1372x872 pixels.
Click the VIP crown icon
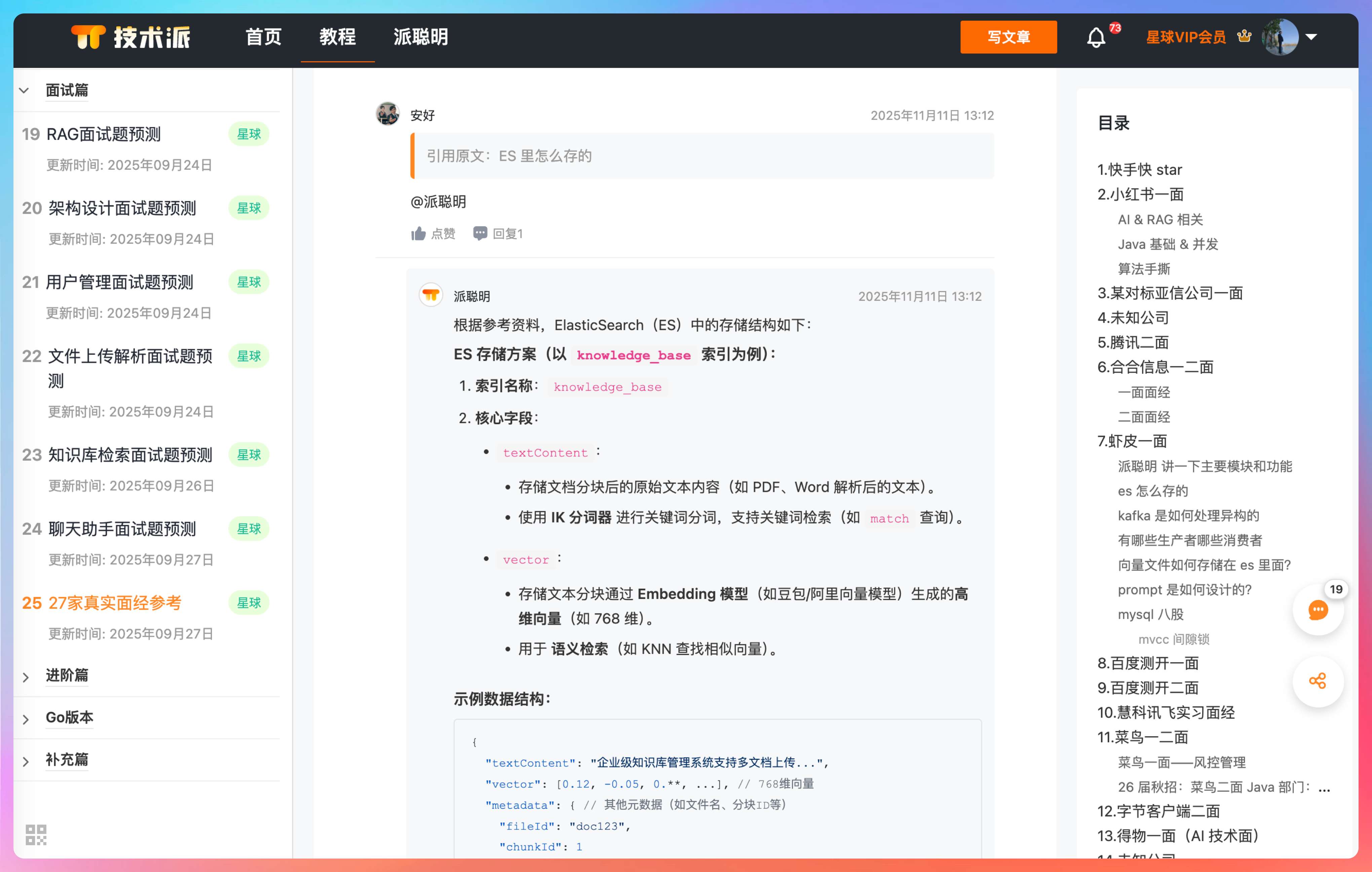click(1244, 37)
